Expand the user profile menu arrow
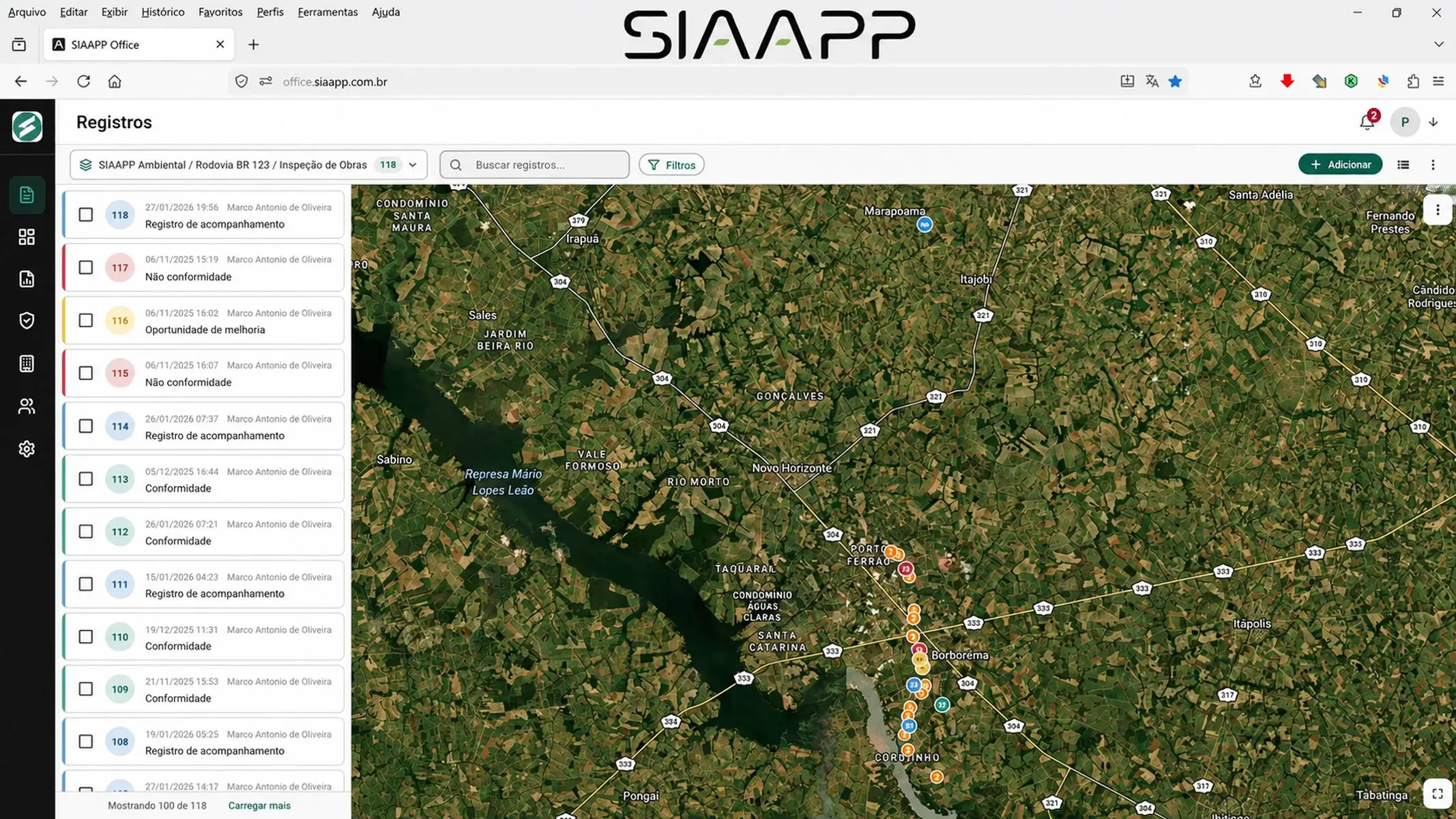 [1433, 122]
